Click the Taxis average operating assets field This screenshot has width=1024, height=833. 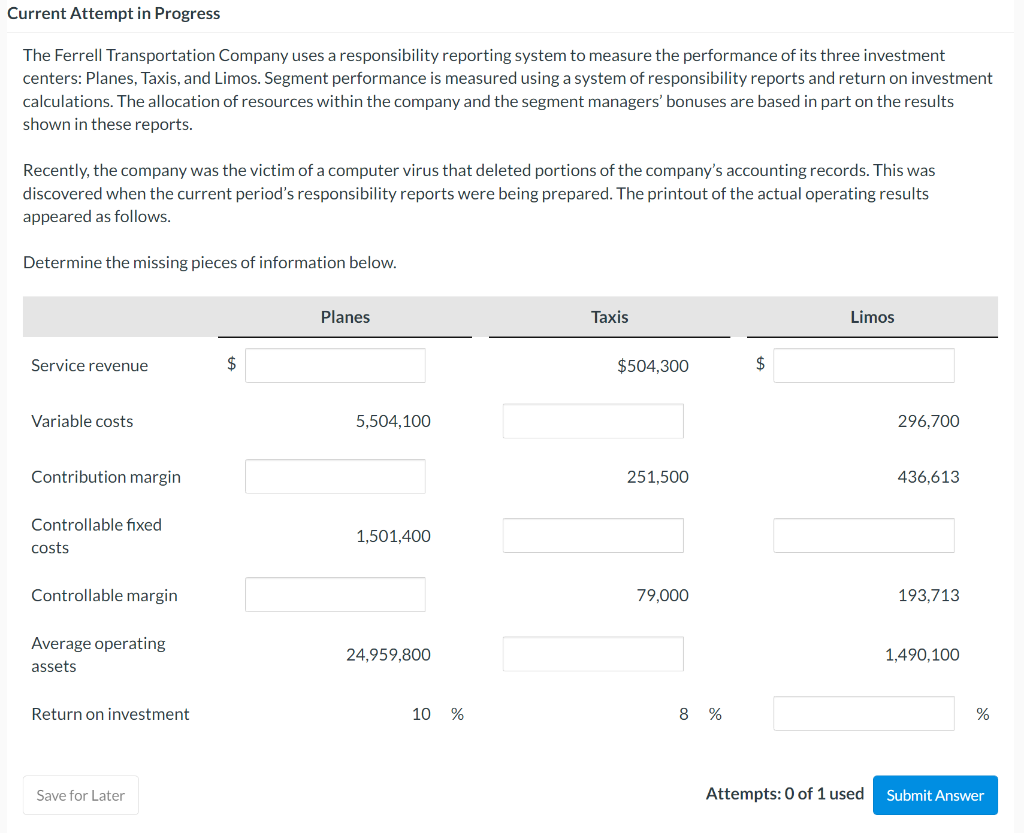point(593,654)
